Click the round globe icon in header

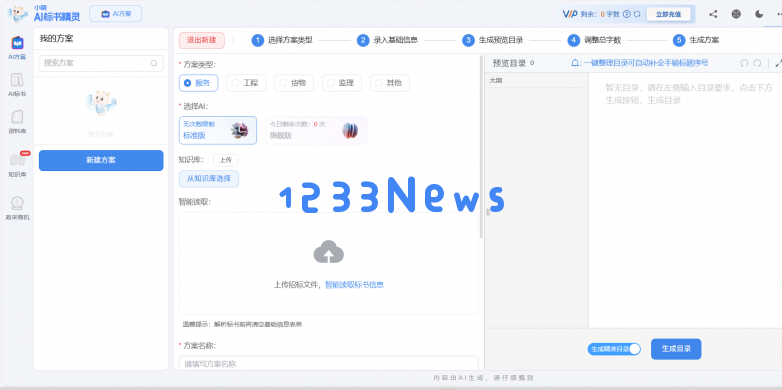click(x=736, y=14)
